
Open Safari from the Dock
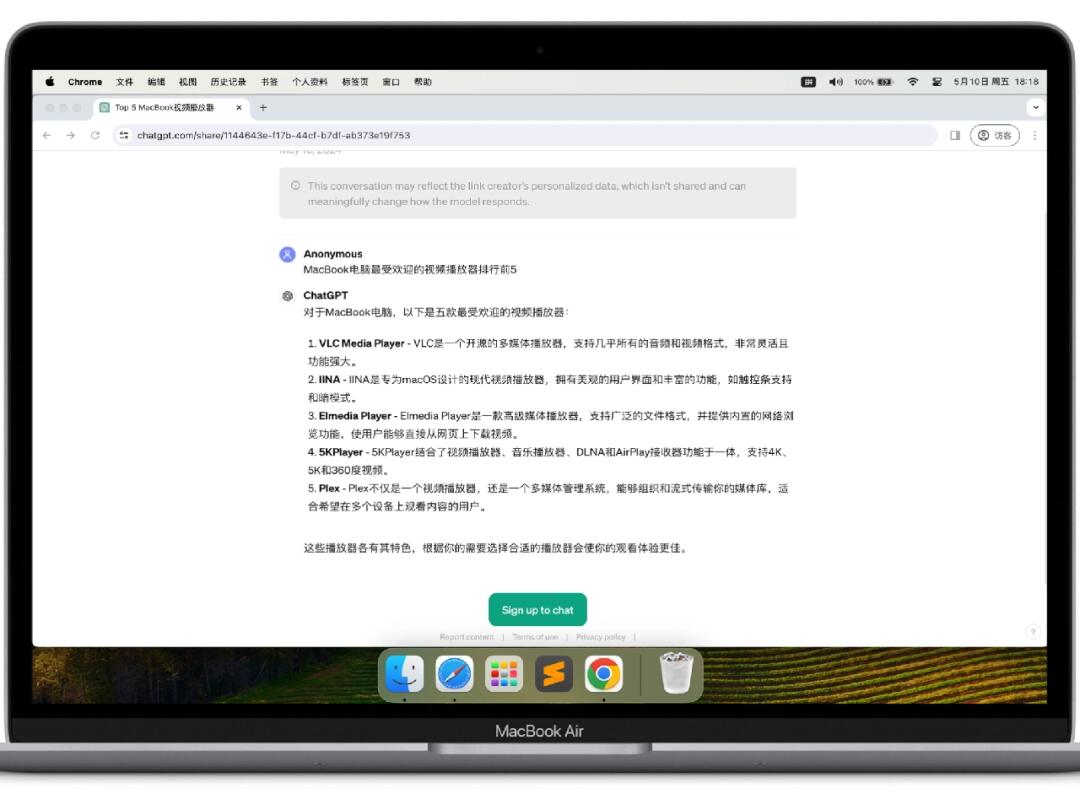(x=455, y=674)
